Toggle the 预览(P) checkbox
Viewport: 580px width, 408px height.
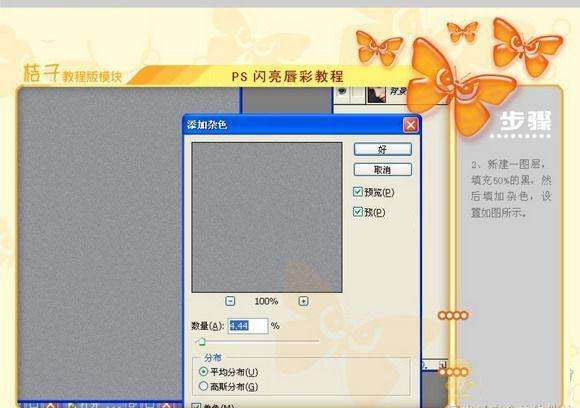358,192
